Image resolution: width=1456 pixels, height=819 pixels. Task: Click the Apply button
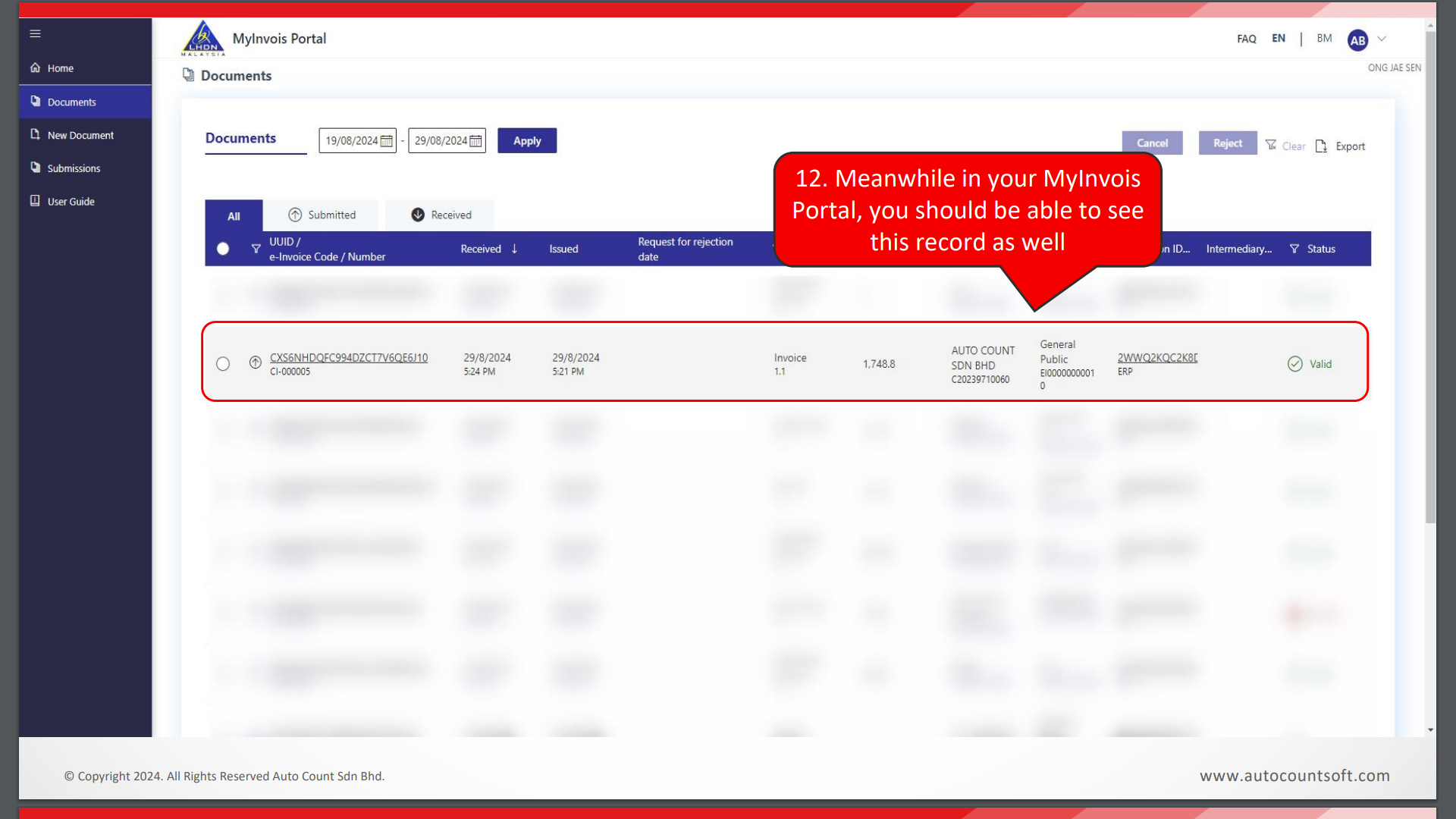tap(527, 141)
